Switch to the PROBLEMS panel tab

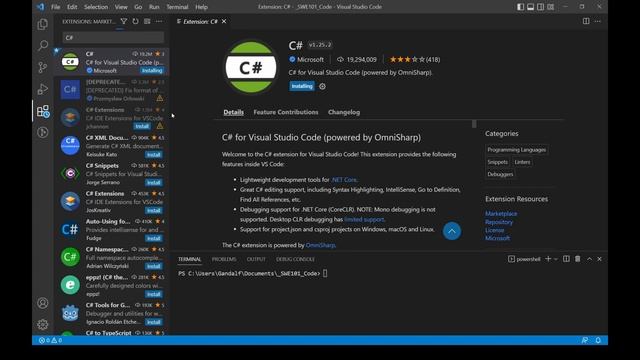[x=224, y=259]
